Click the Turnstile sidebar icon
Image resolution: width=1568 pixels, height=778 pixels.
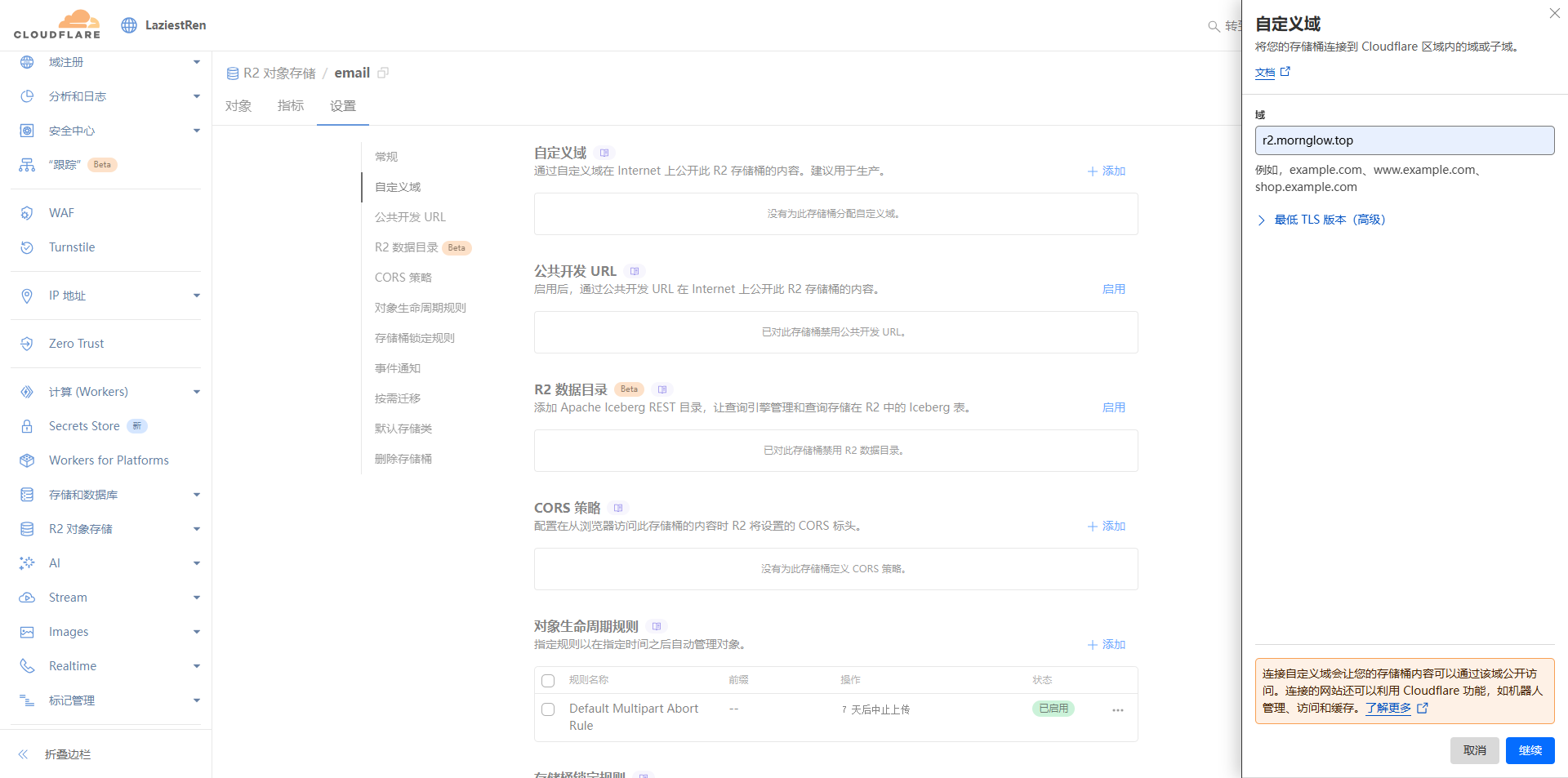point(27,247)
